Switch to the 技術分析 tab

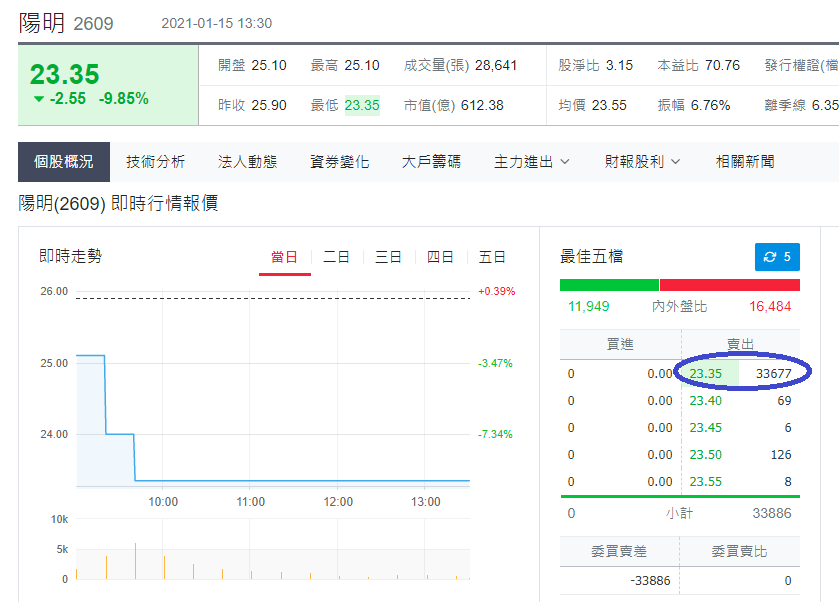(x=156, y=162)
